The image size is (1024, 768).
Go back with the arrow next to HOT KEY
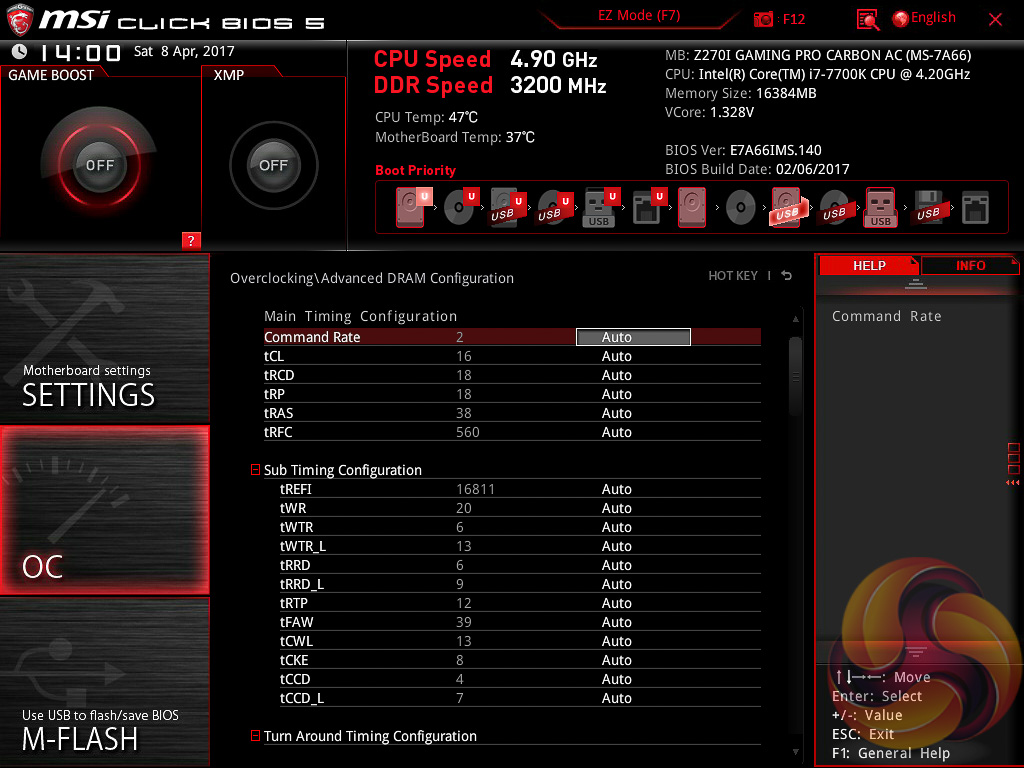pyautogui.click(x=786, y=276)
